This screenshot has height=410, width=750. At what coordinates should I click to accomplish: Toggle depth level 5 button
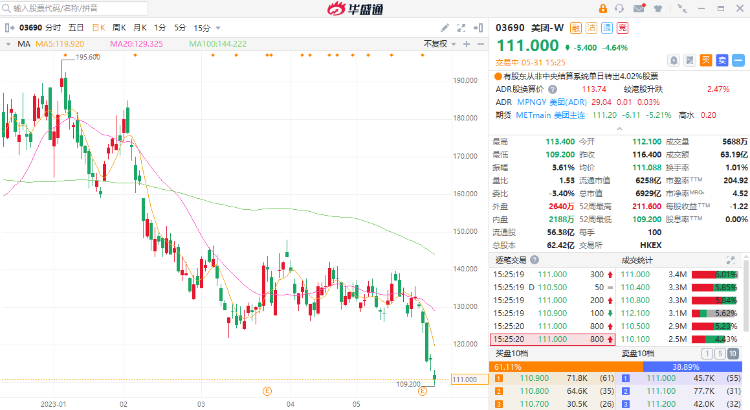click(720, 354)
